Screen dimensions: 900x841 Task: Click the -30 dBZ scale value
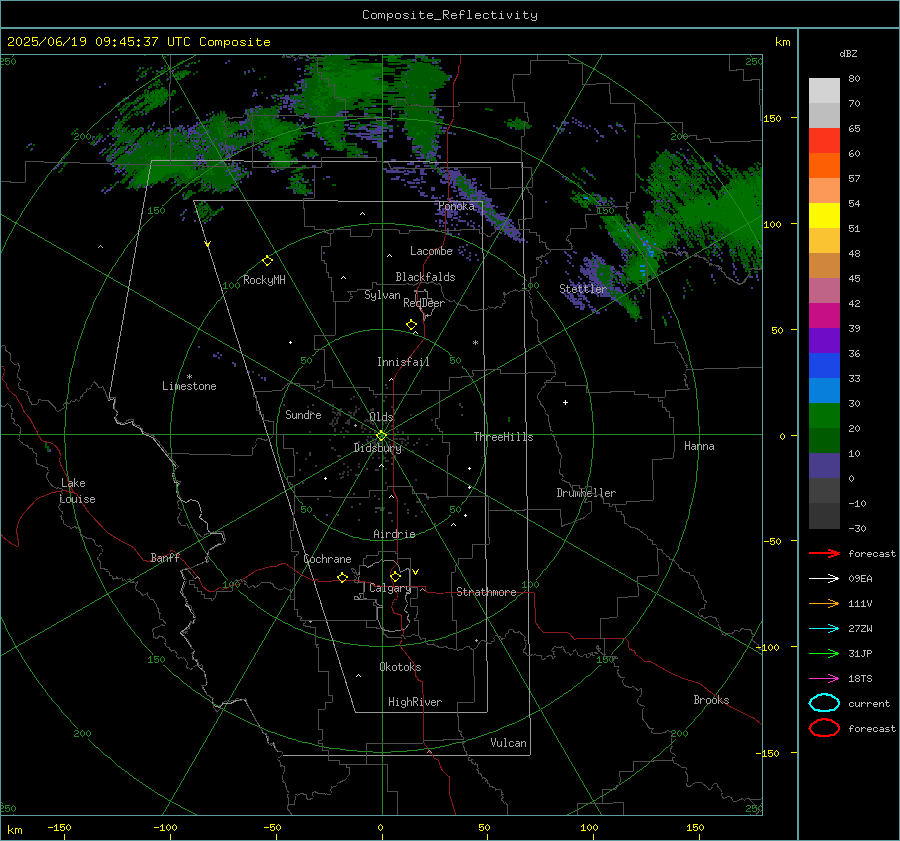pos(857,529)
